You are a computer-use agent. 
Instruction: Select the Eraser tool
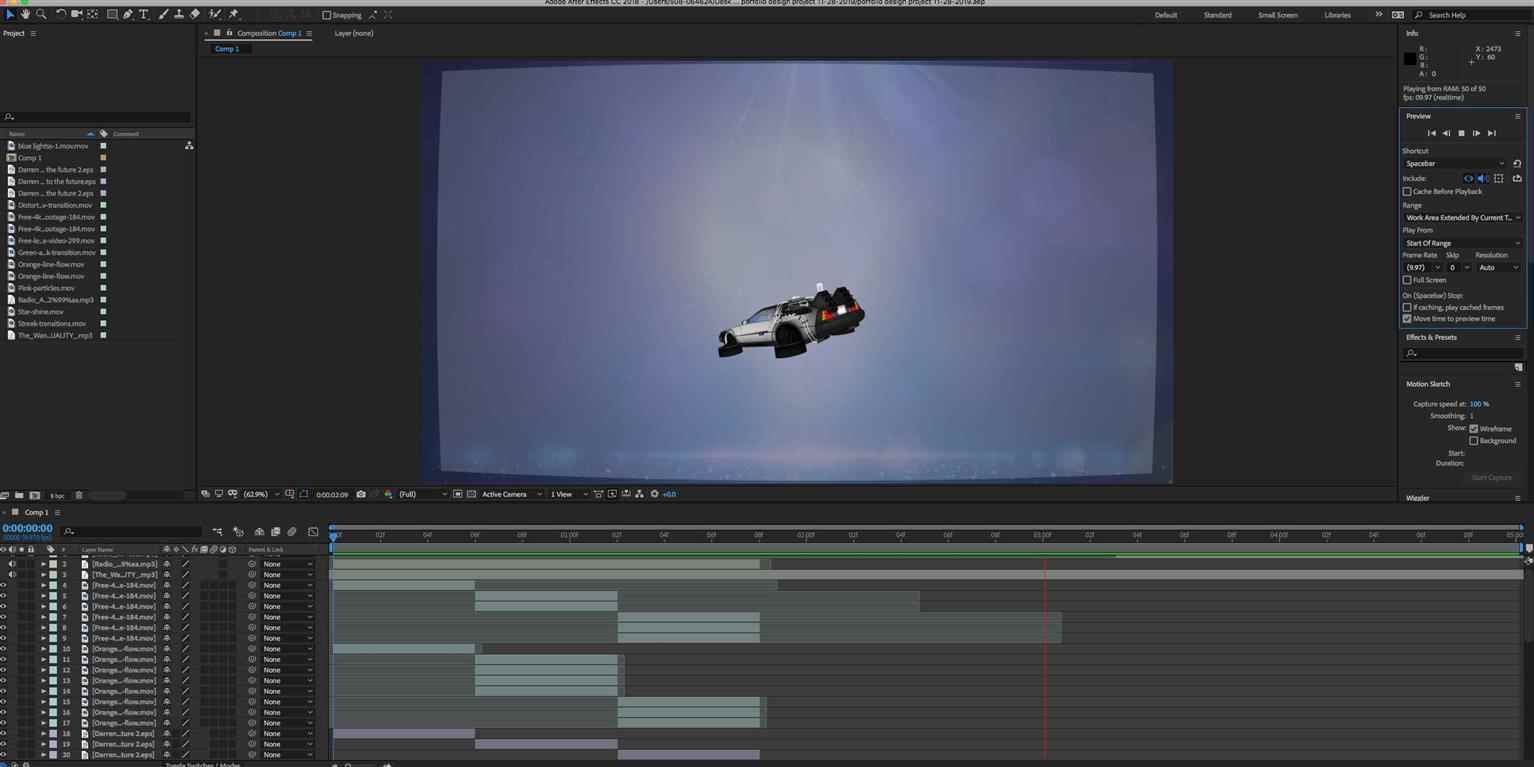pyautogui.click(x=195, y=15)
